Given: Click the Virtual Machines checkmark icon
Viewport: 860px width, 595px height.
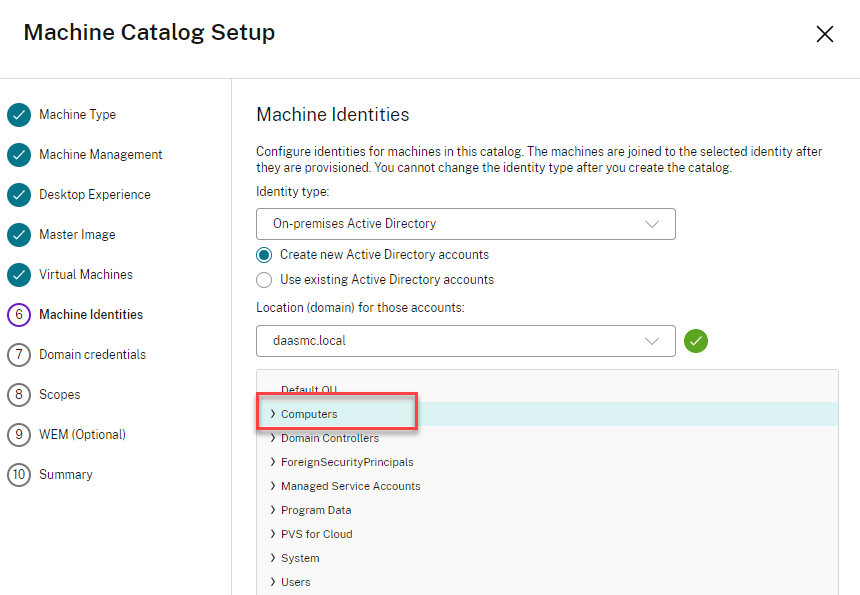Looking at the screenshot, I should pos(19,275).
